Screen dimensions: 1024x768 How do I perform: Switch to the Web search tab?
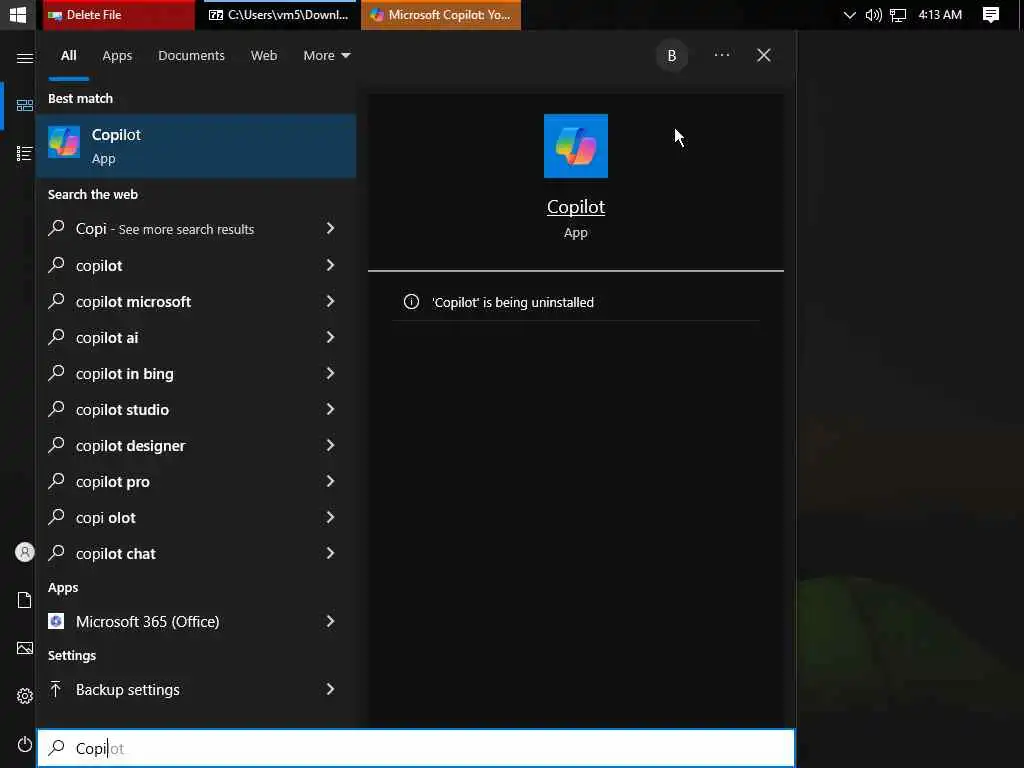coord(264,56)
